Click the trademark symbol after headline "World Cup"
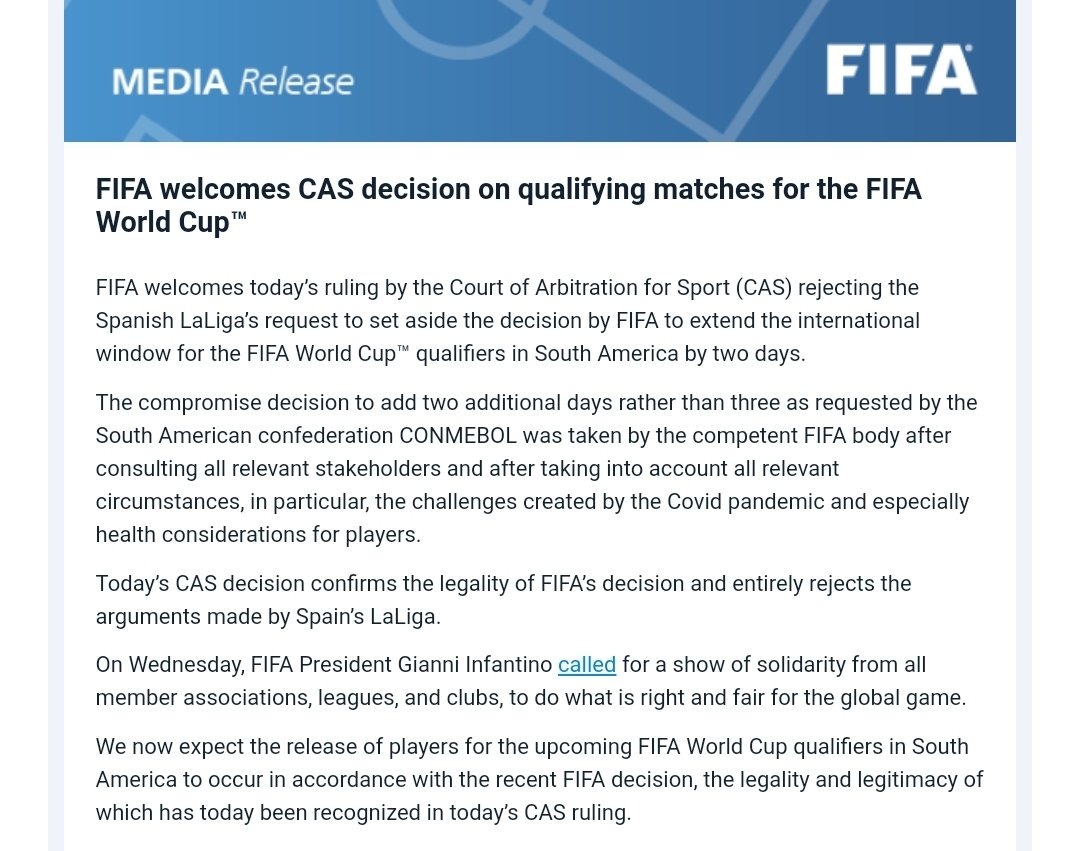This screenshot has width=1080, height=851. [238, 216]
